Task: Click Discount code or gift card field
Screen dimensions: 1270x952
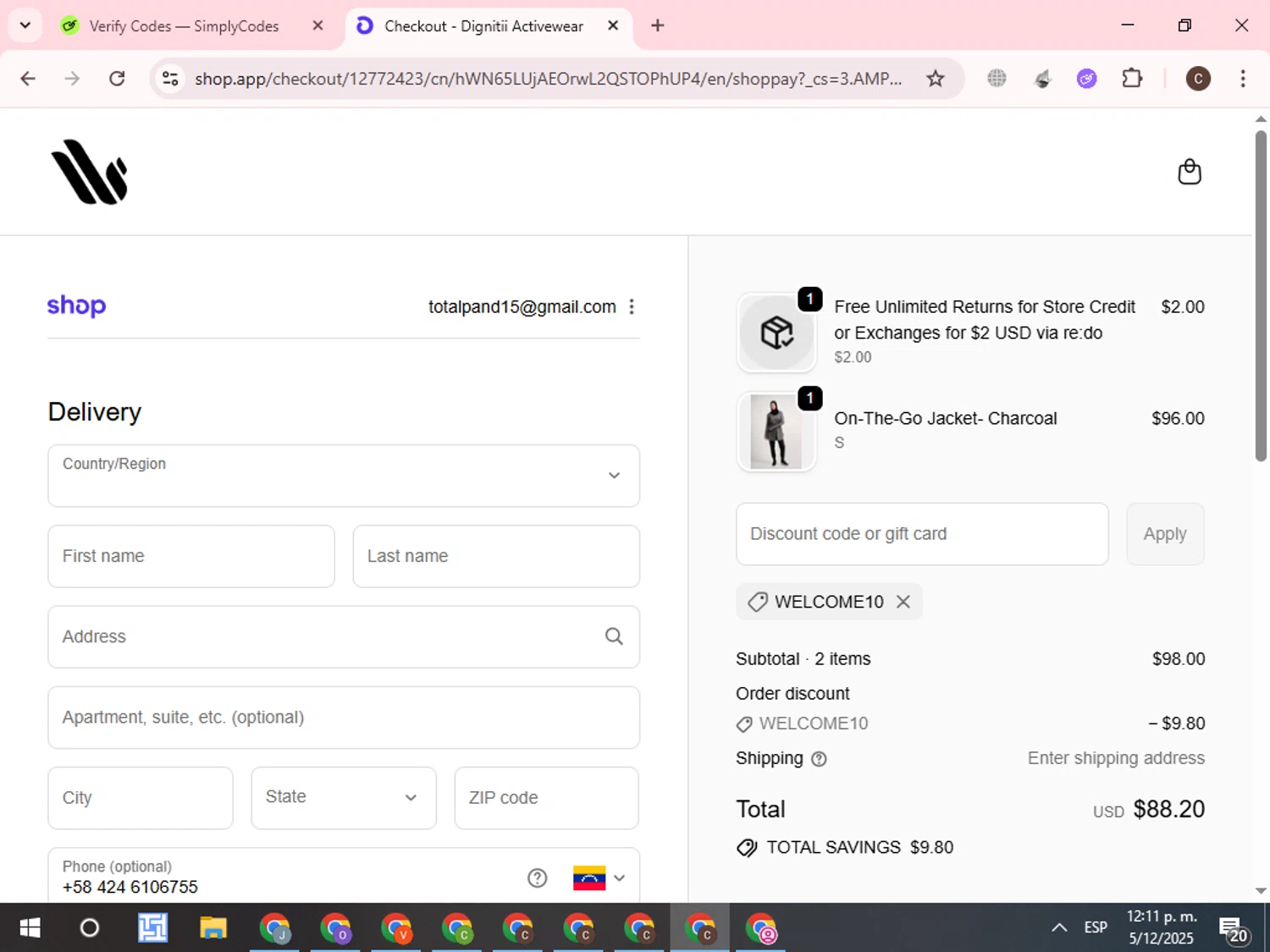Action: 922,534
